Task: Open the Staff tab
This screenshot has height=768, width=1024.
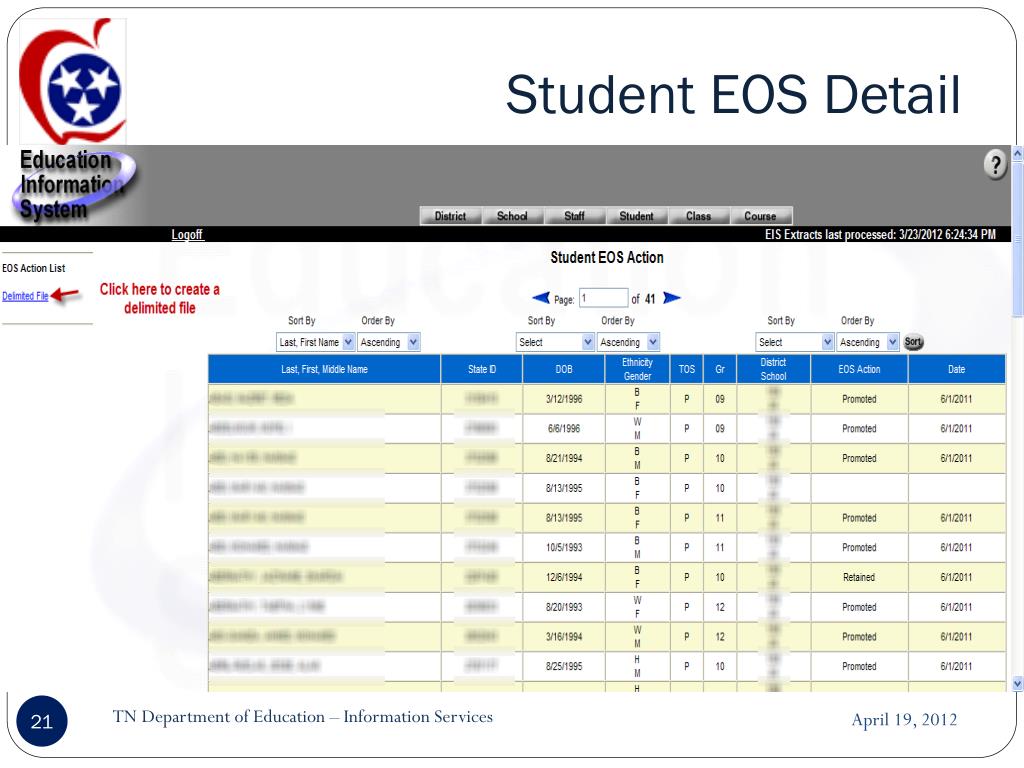Action: coord(574,216)
